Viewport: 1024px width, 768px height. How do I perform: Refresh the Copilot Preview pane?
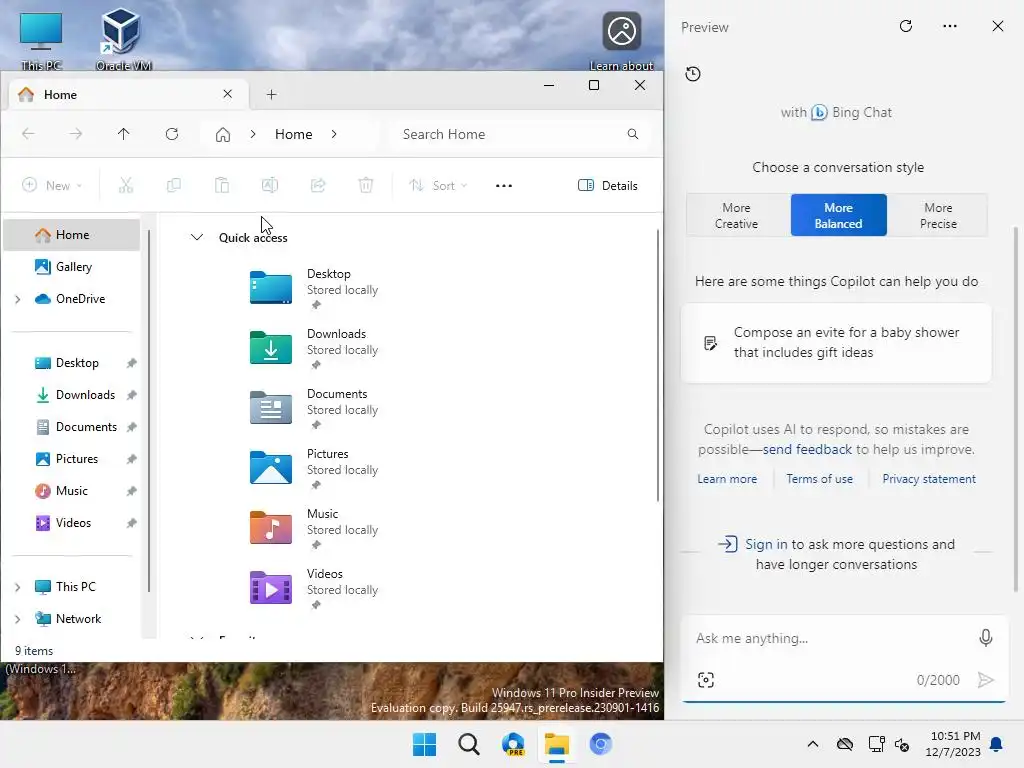906,26
